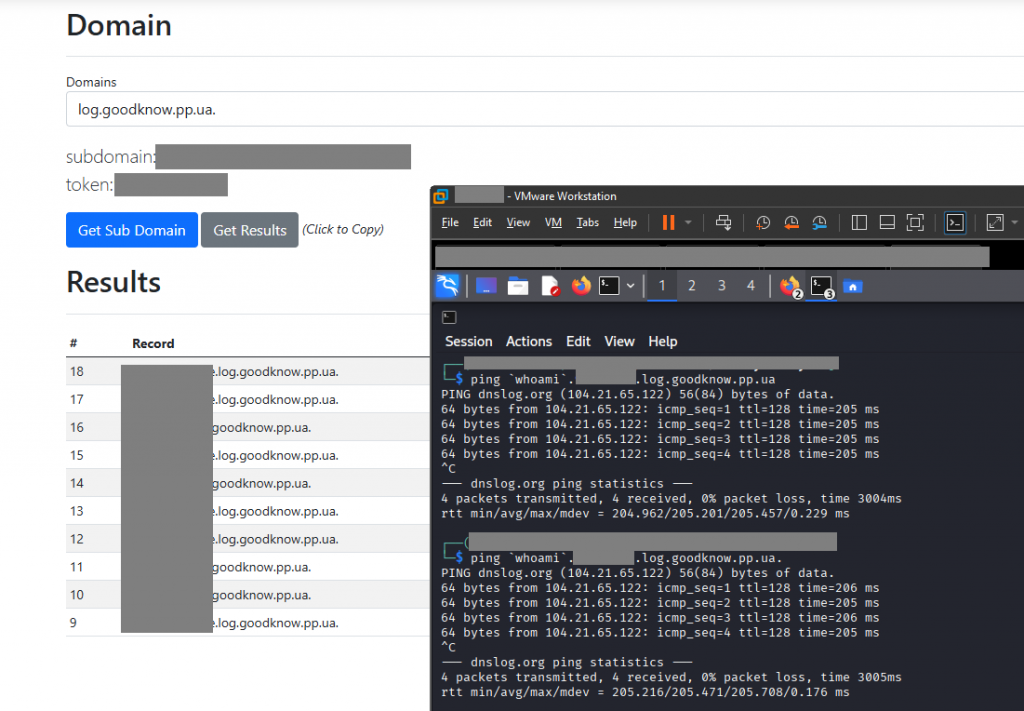Click the "subdomain:" label
Viewport: 1024px width, 711px height.
click(x=110, y=157)
